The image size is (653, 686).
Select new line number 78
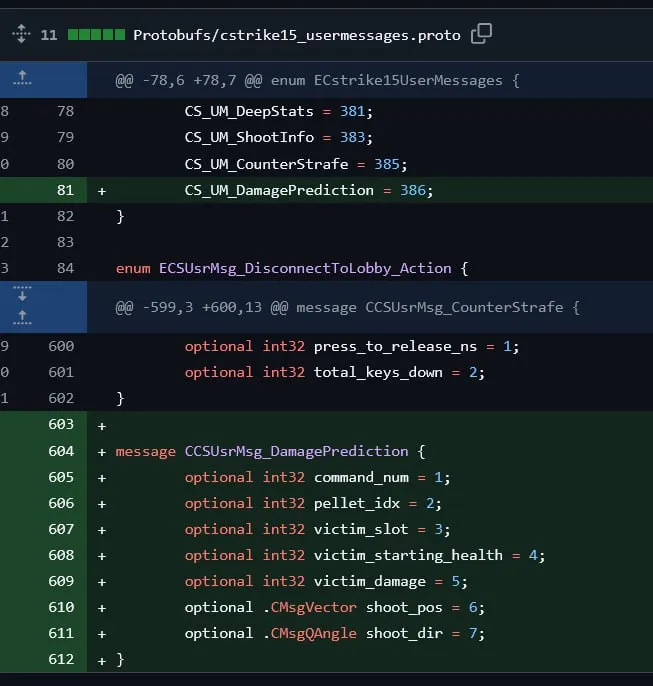(x=65, y=111)
